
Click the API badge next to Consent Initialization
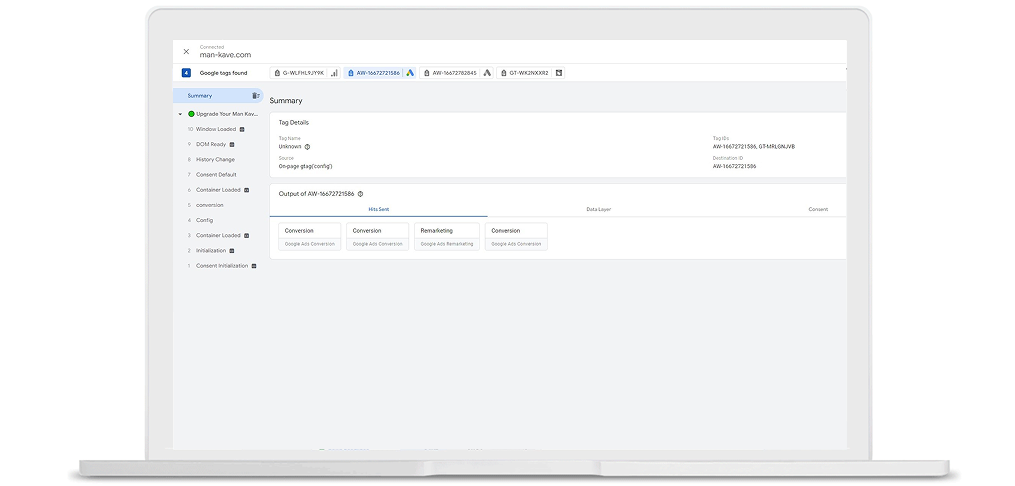coord(254,266)
